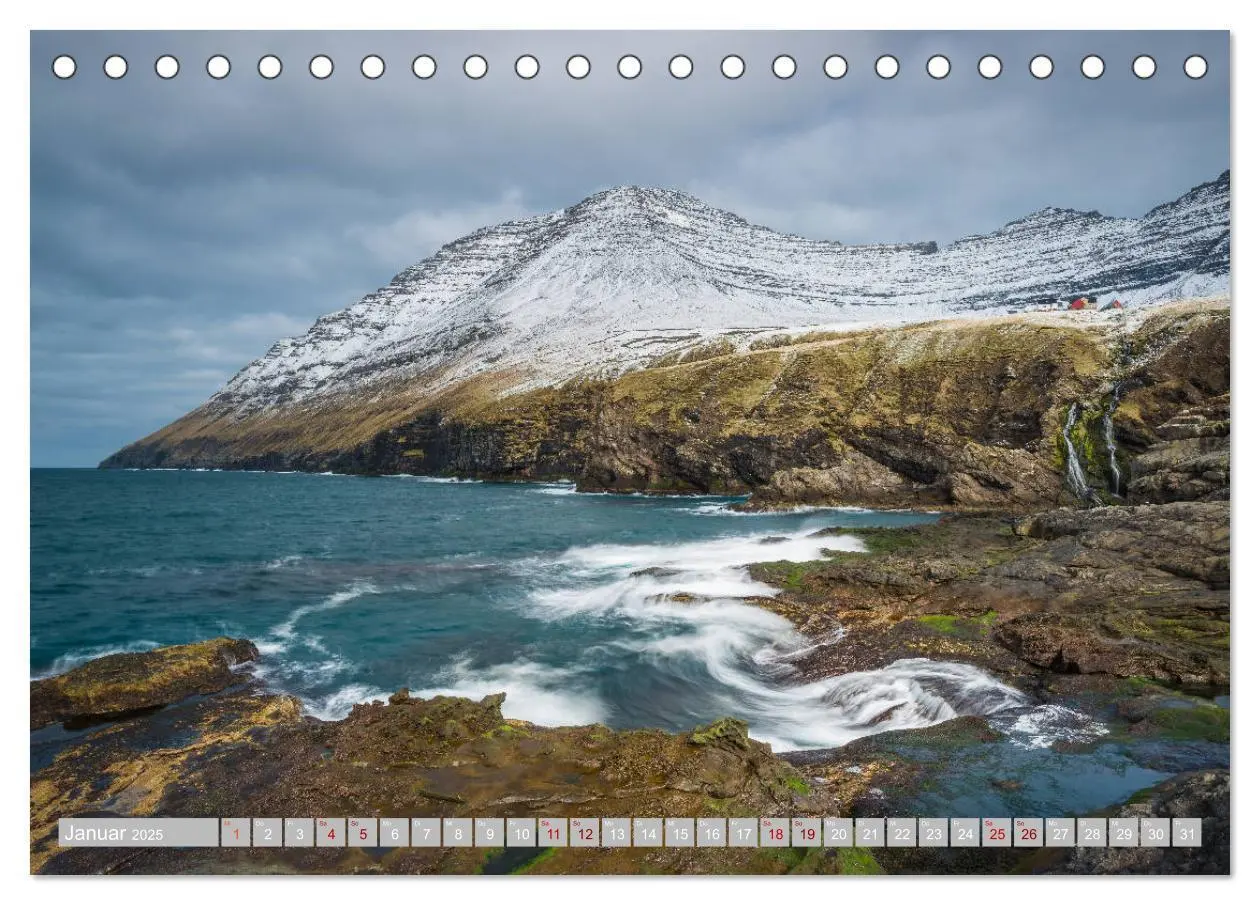Click day 6 date box
This screenshot has height=905, width=1260.
(x=394, y=833)
